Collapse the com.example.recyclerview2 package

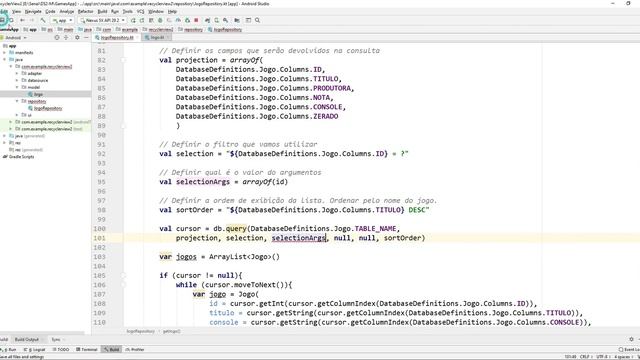(x=11, y=67)
